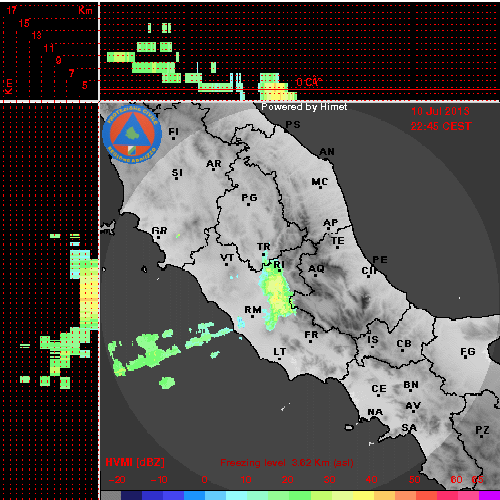
Task: Select the PZ city label
Action: pos(482,430)
